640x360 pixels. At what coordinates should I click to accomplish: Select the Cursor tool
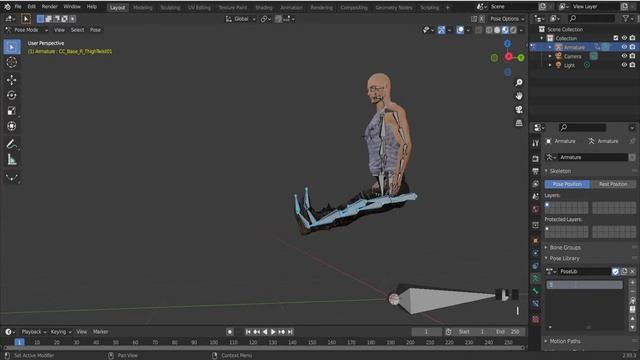(x=11, y=62)
